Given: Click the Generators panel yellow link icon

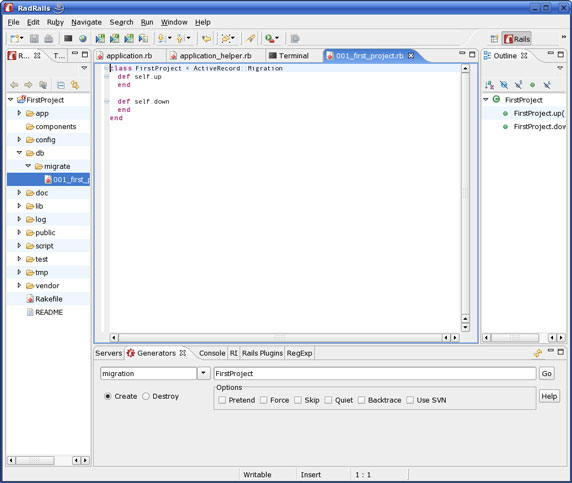Looking at the screenshot, I should tap(538, 353).
